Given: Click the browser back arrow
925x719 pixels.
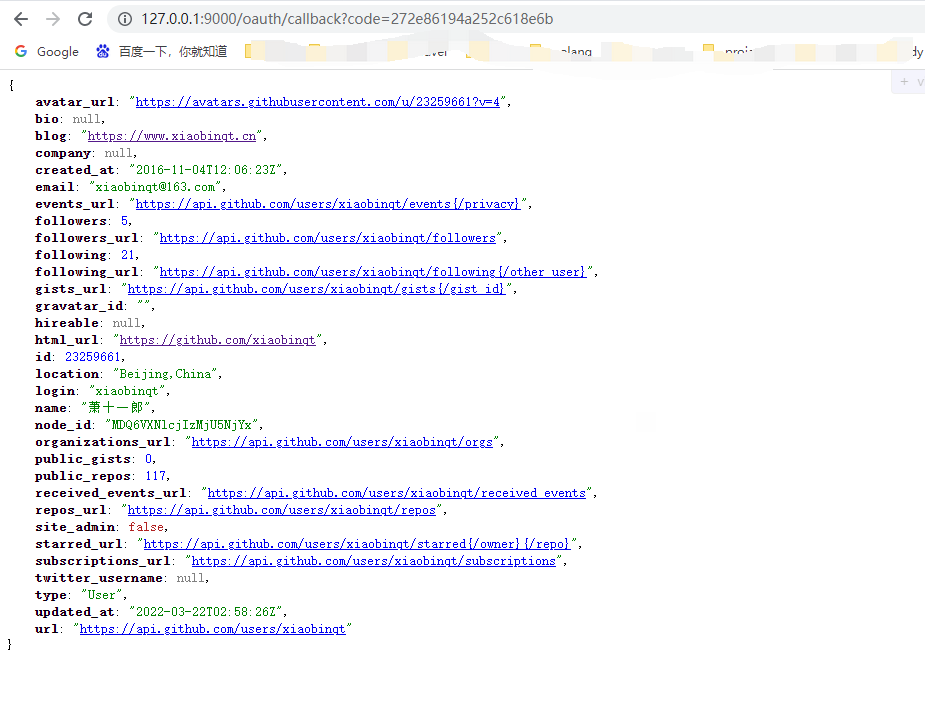Looking at the screenshot, I should pyautogui.click(x=21, y=19).
